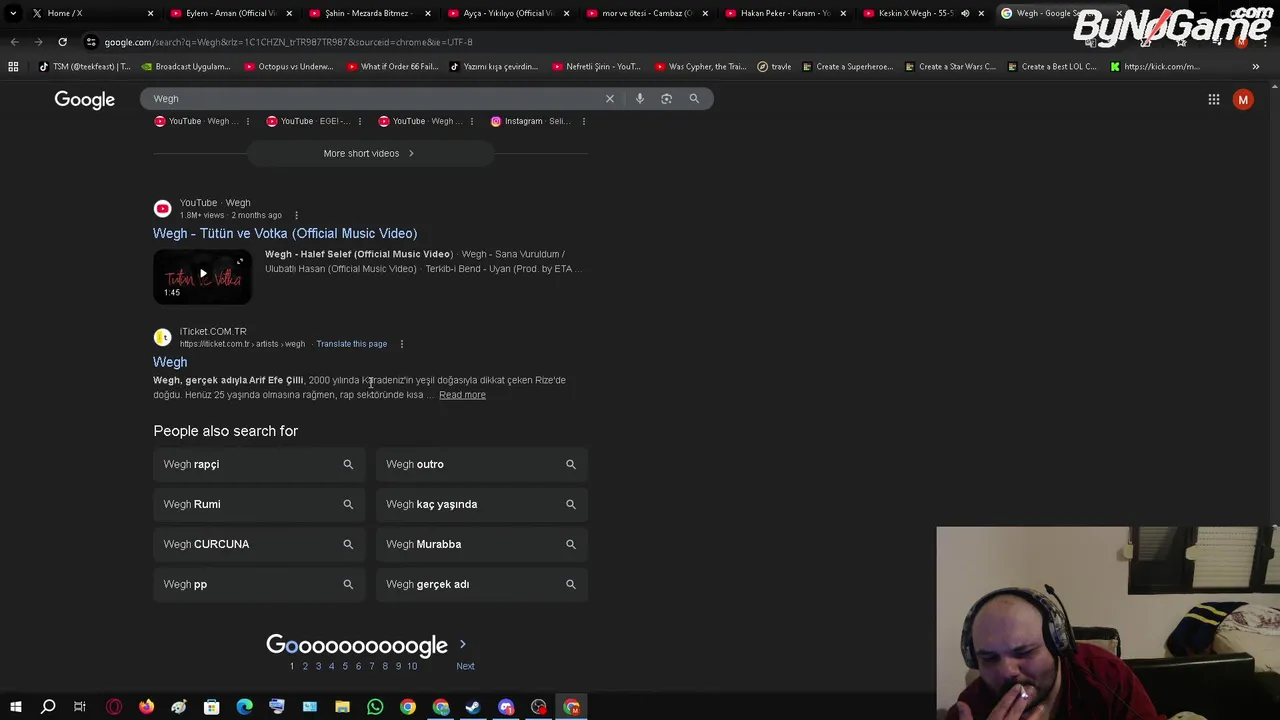1280x720 pixels.
Task: Search for Wegh pp
Action: 260,584
